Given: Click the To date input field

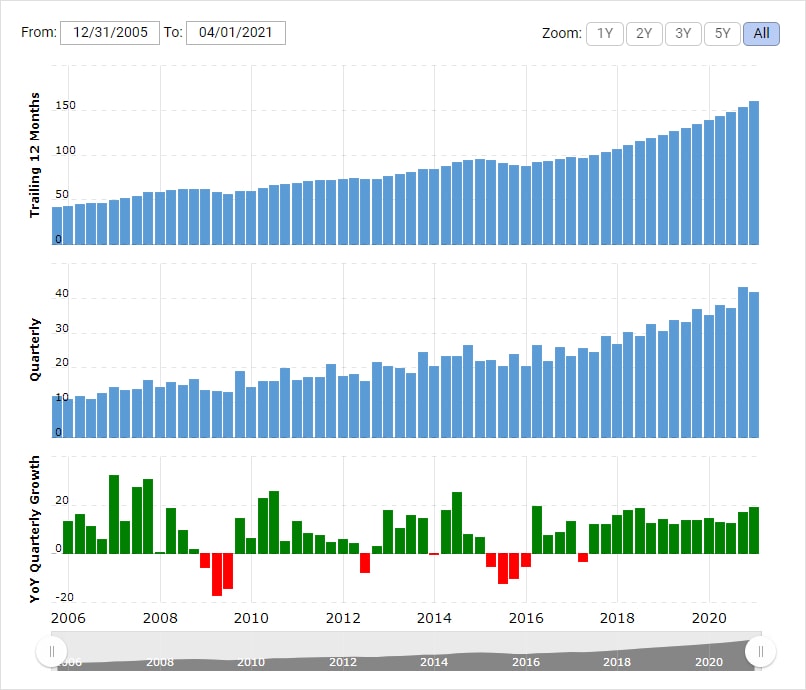Looking at the screenshot, I should (x=236, y=33).
